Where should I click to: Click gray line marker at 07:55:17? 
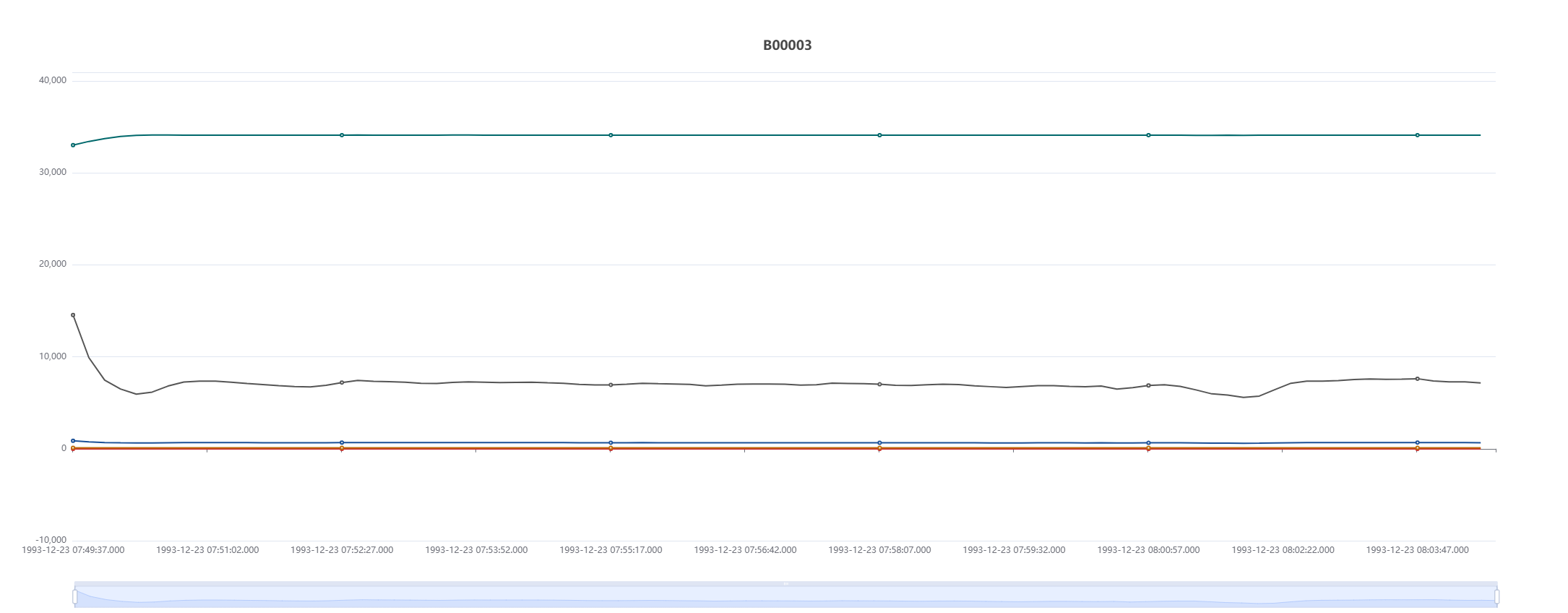click(611, 385)
